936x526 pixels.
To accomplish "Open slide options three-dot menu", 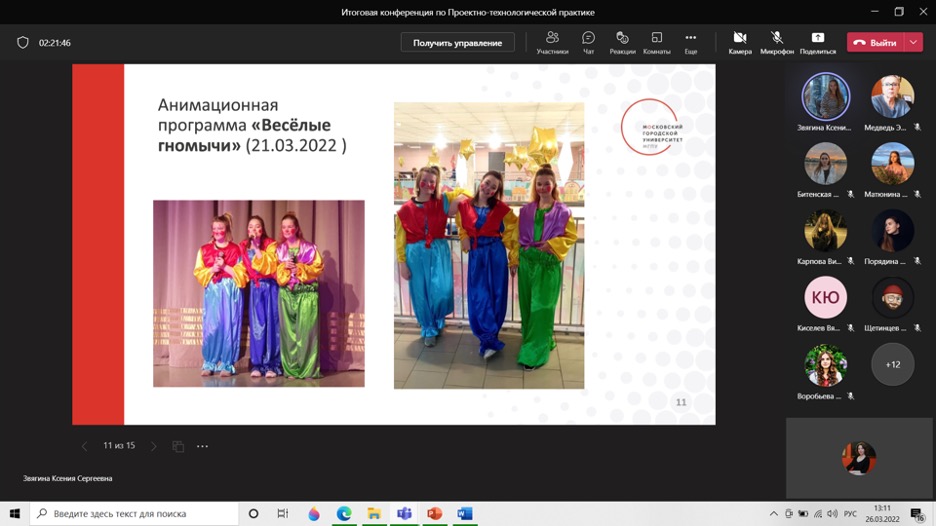I will [x=202, y=446].
